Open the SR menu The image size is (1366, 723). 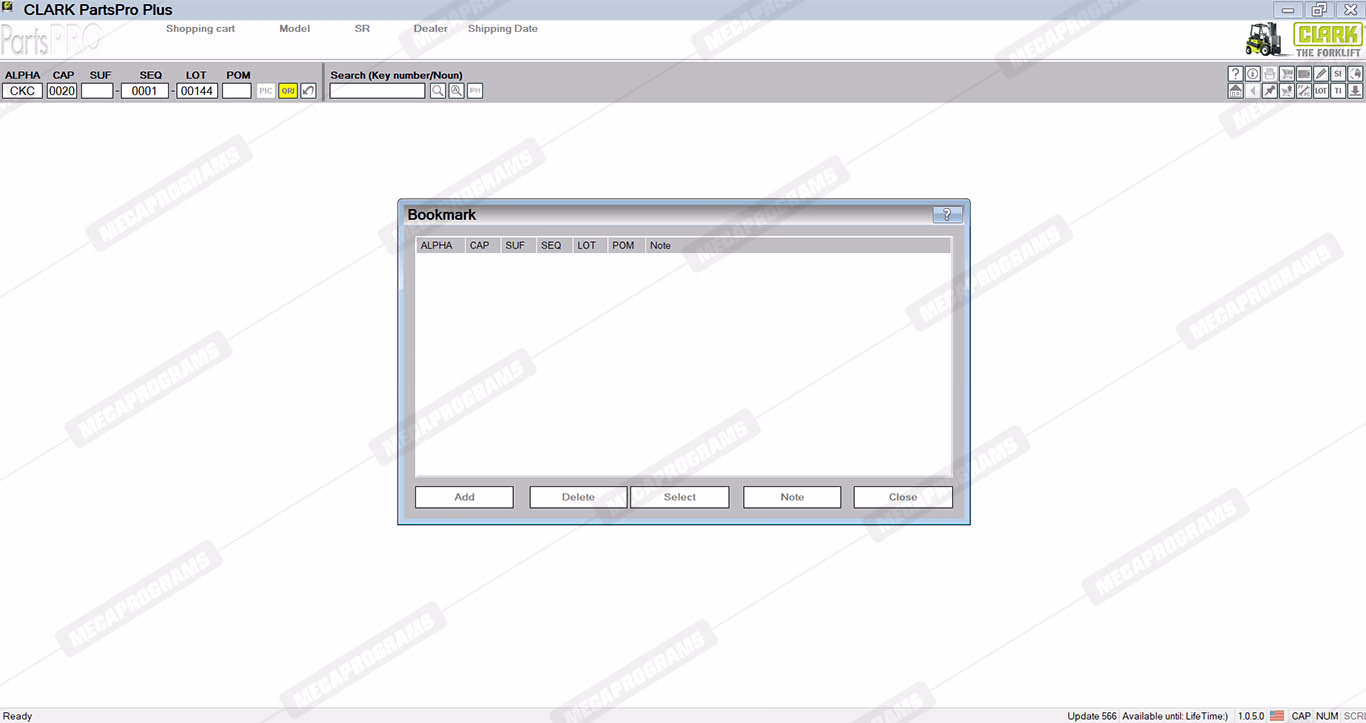[x=362, y=29]
